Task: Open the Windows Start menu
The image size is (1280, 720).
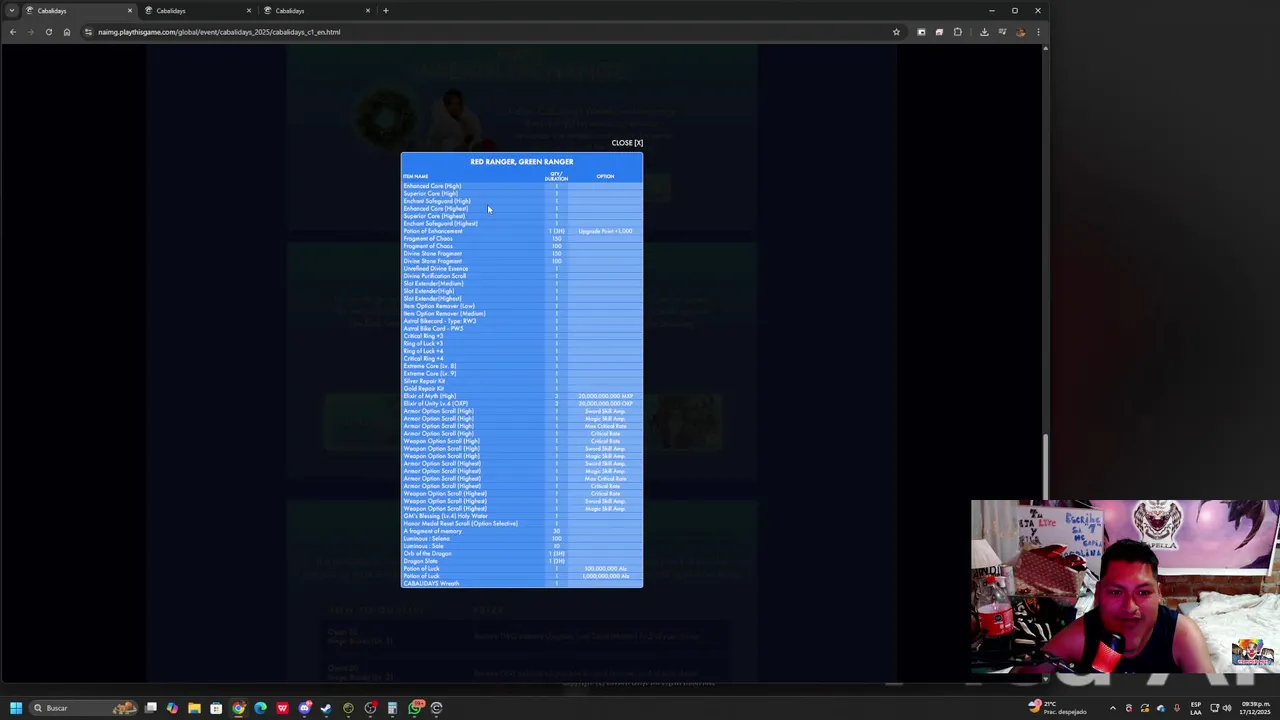Action: pyautogui.click(x=15, y=708)
